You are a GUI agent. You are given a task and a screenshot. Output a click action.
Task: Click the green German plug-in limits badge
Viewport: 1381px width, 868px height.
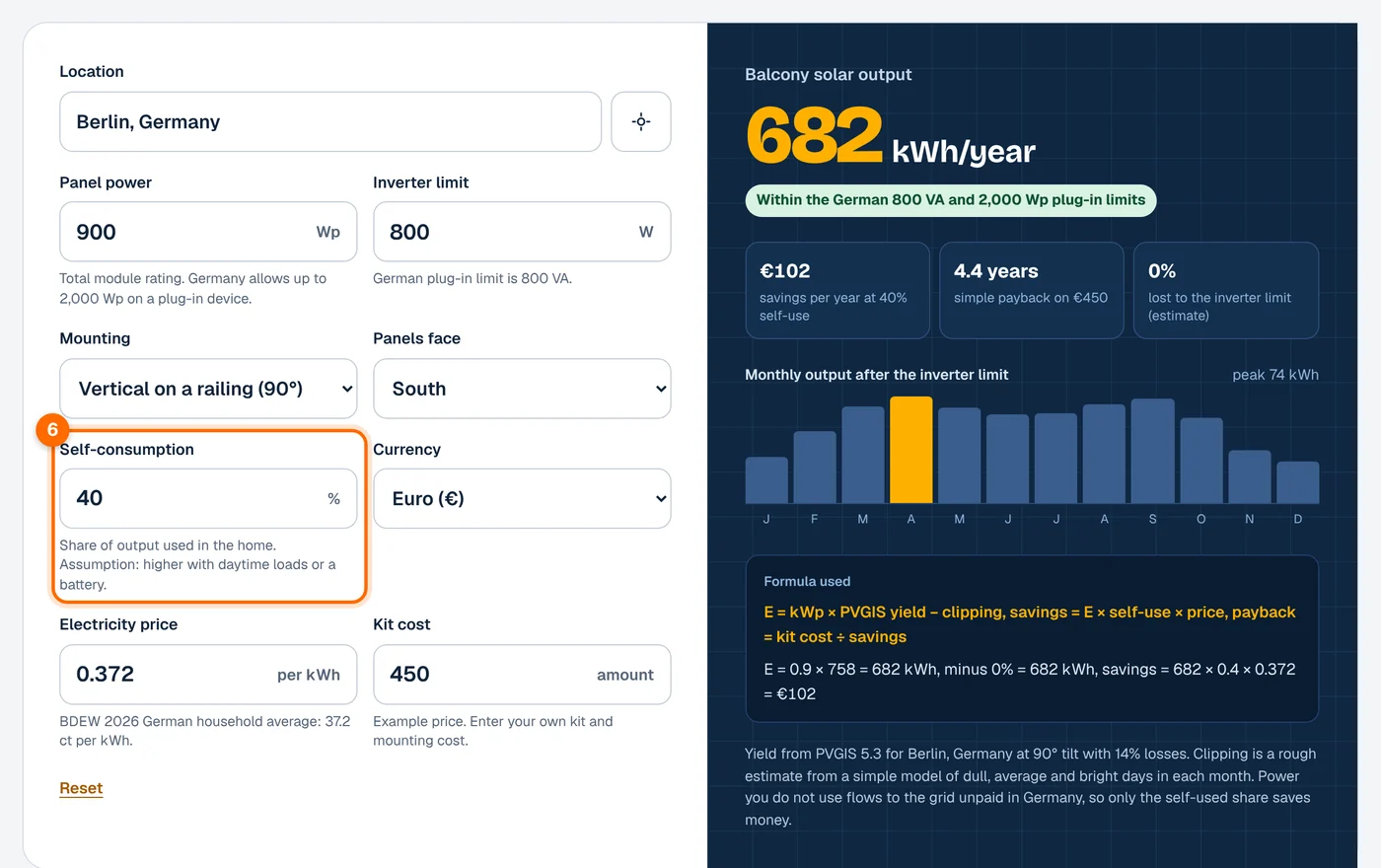pos(950,200)
